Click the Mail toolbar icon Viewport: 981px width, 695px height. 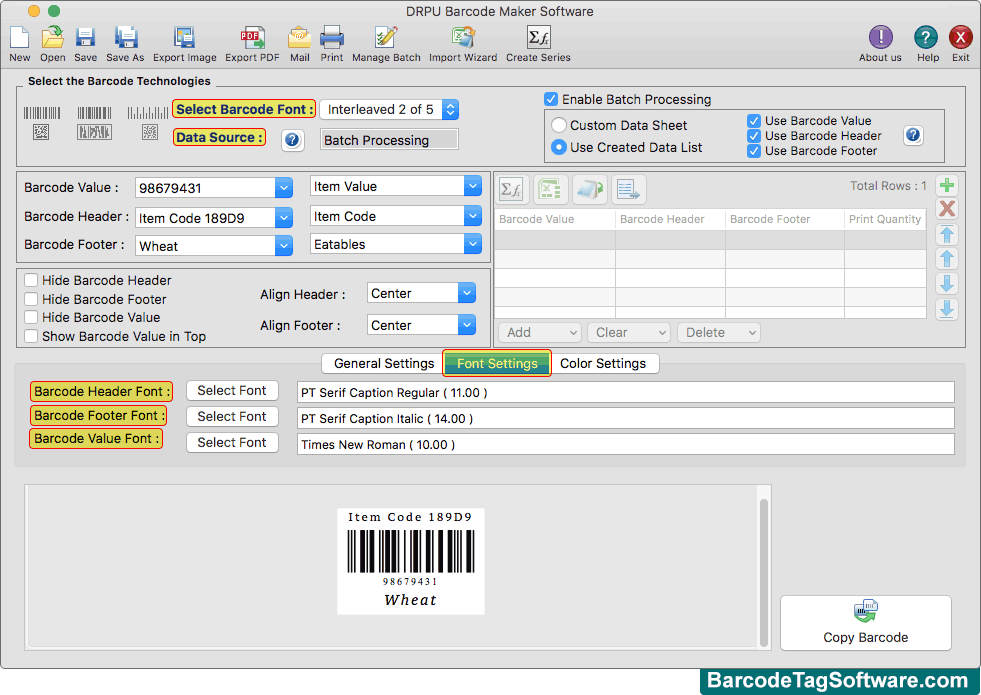coord(300,38)
